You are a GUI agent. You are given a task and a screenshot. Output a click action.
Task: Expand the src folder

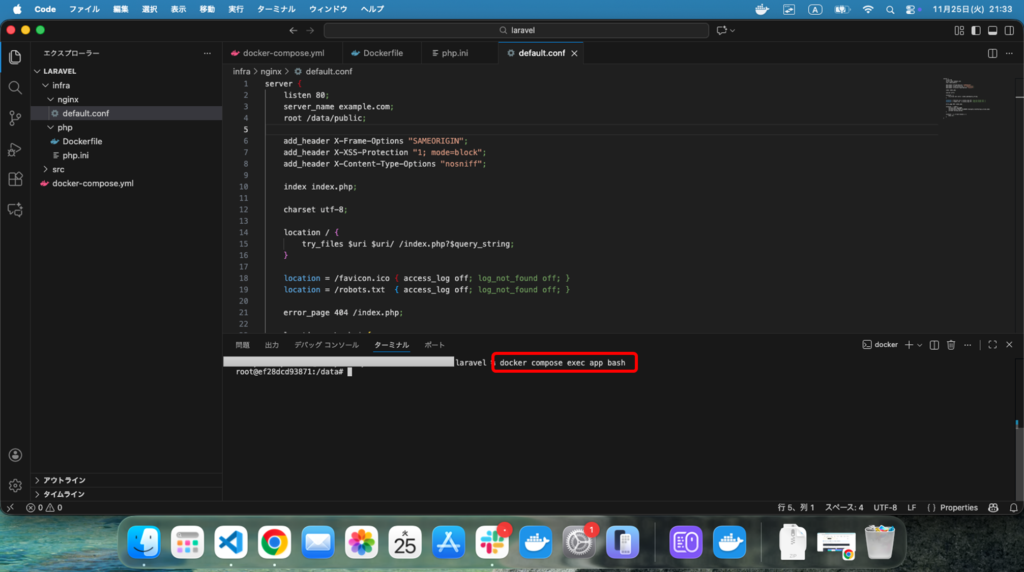tap(58, 169)
